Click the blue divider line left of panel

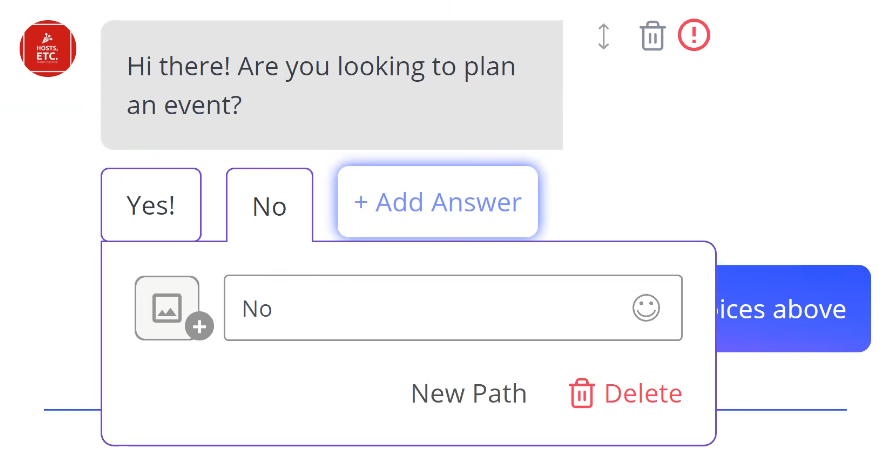tap(72, 409)
